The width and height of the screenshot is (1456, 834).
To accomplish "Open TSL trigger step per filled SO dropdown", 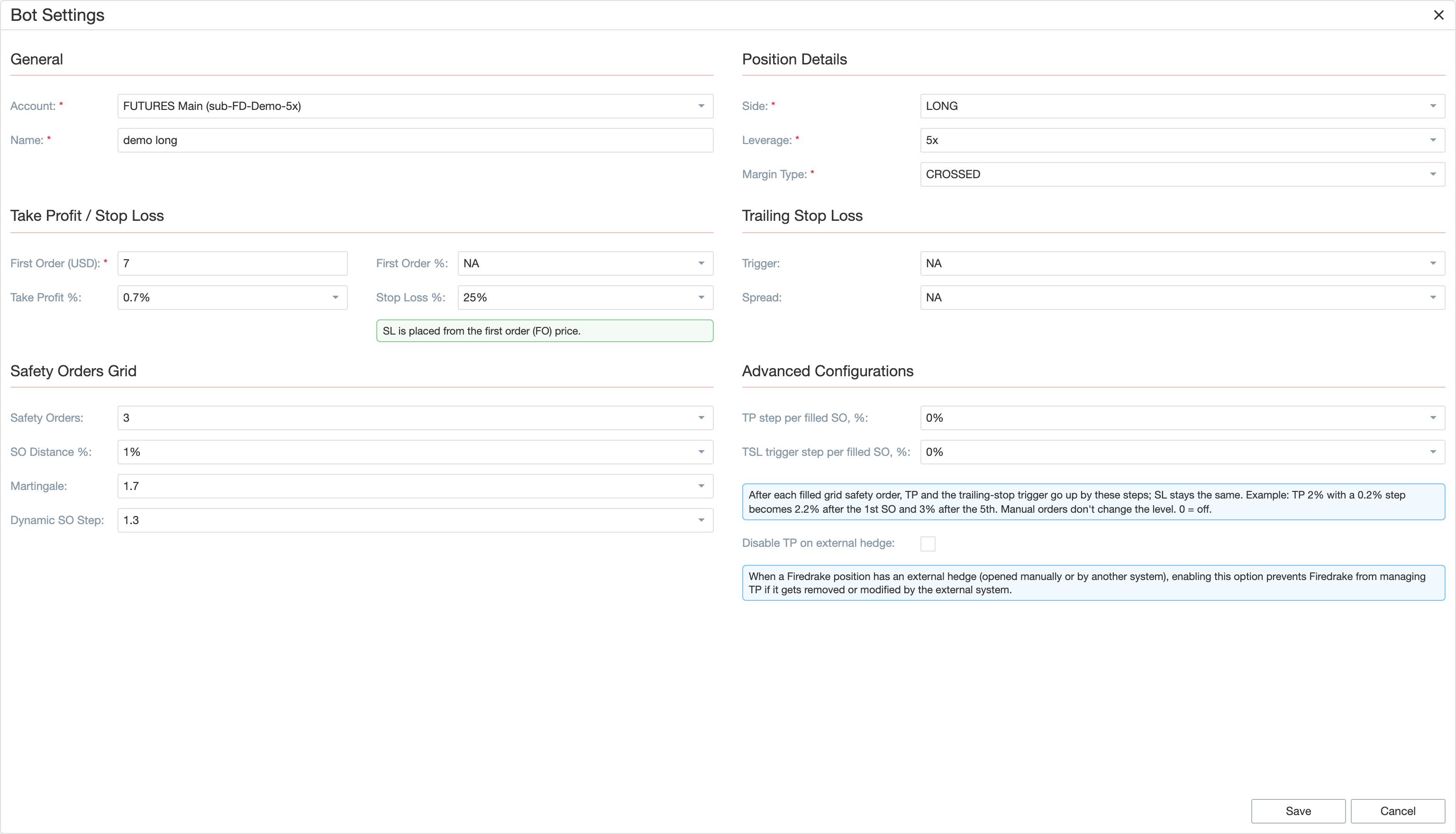I will click(x=1182, y=452).
